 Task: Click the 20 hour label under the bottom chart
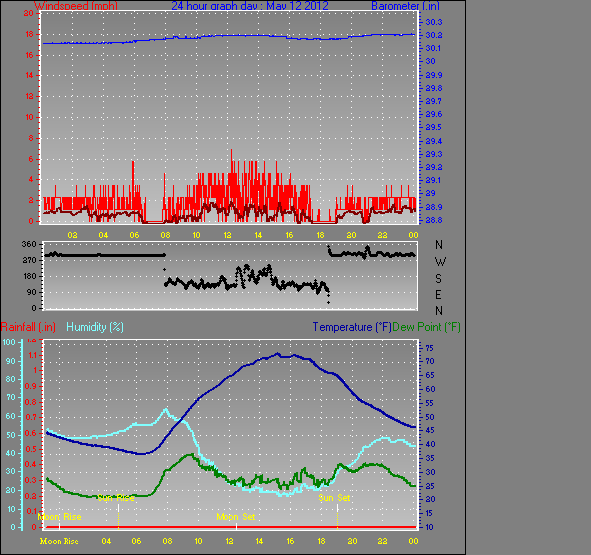point(352,541)
